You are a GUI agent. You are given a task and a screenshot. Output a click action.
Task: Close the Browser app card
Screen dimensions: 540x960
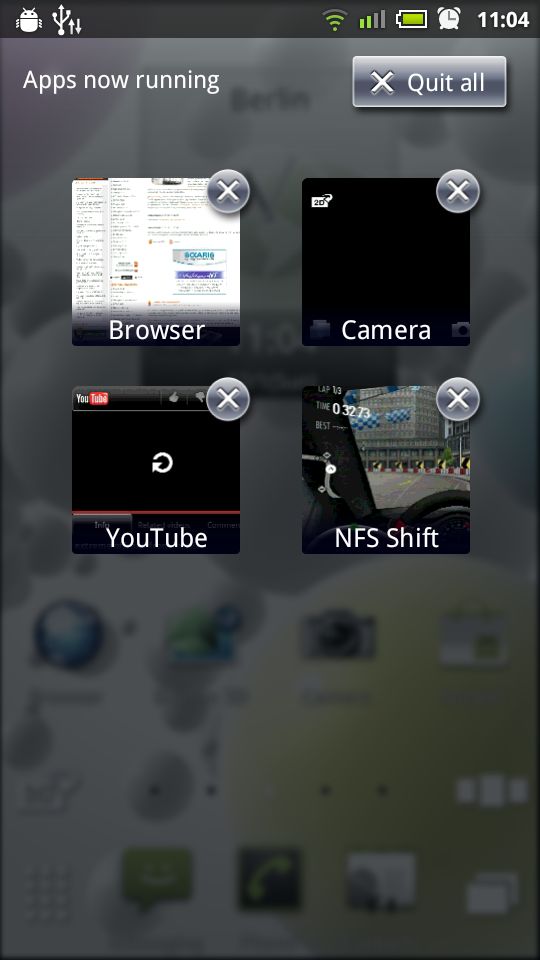tap(228, 192)
